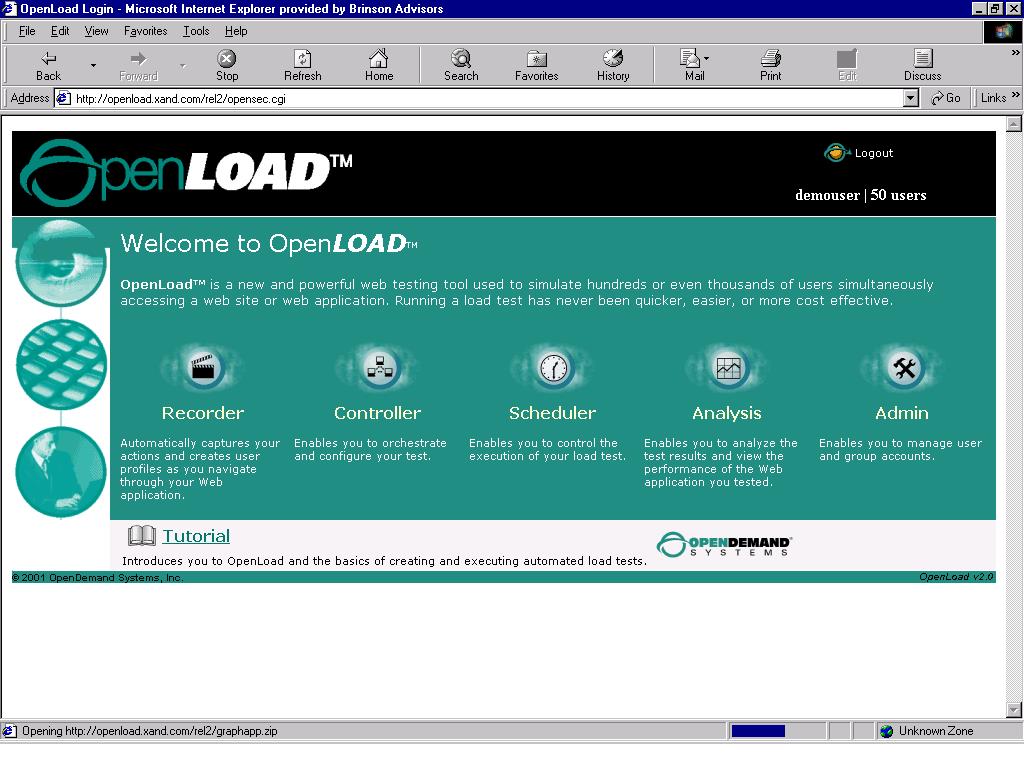
Task: Expand the toolbar overflow chevron
Action: click(x=1015, y=53)
